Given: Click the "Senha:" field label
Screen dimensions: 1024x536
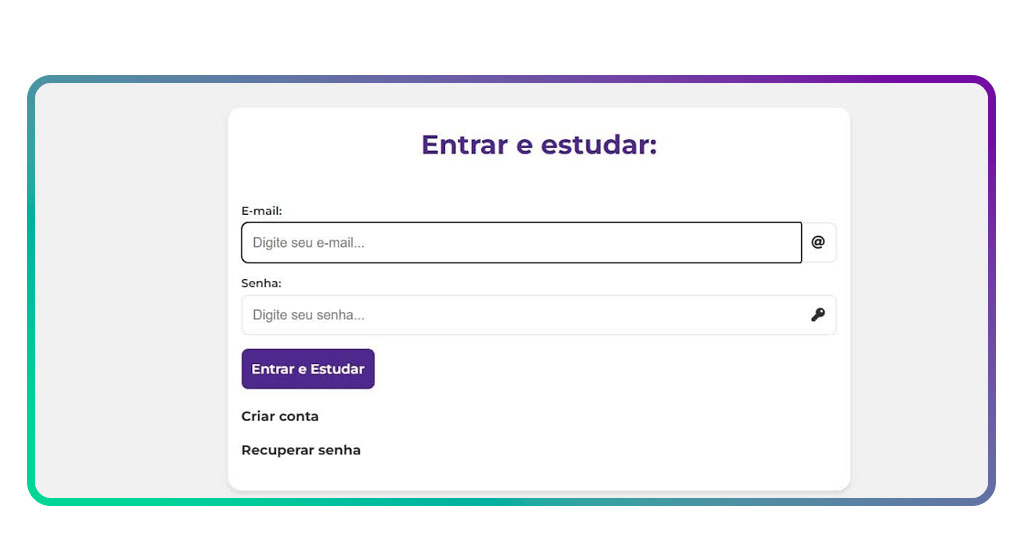Looking at the screenshot, I should tap(261, 283).
